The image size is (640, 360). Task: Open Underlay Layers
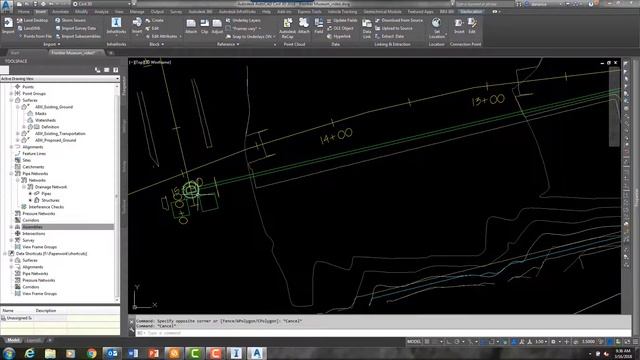[x=243, y=20]
